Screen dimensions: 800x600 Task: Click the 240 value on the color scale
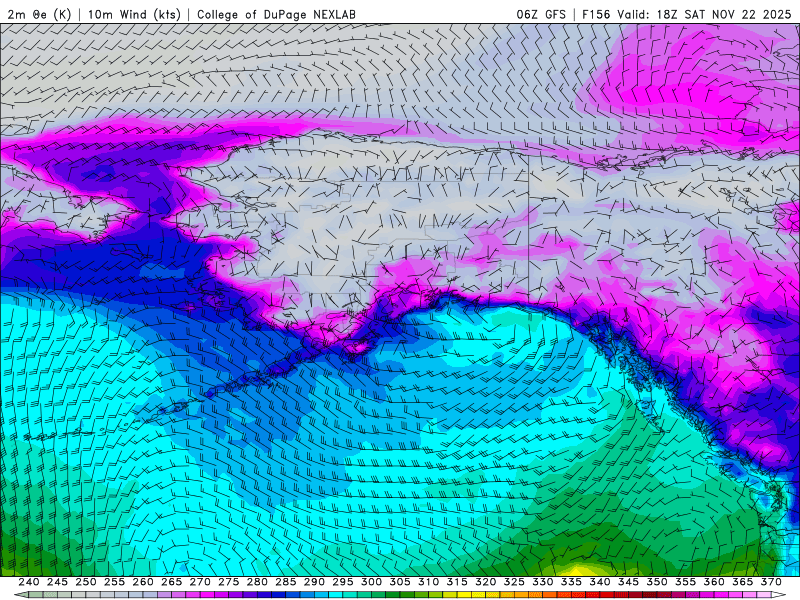coord(29,582)
